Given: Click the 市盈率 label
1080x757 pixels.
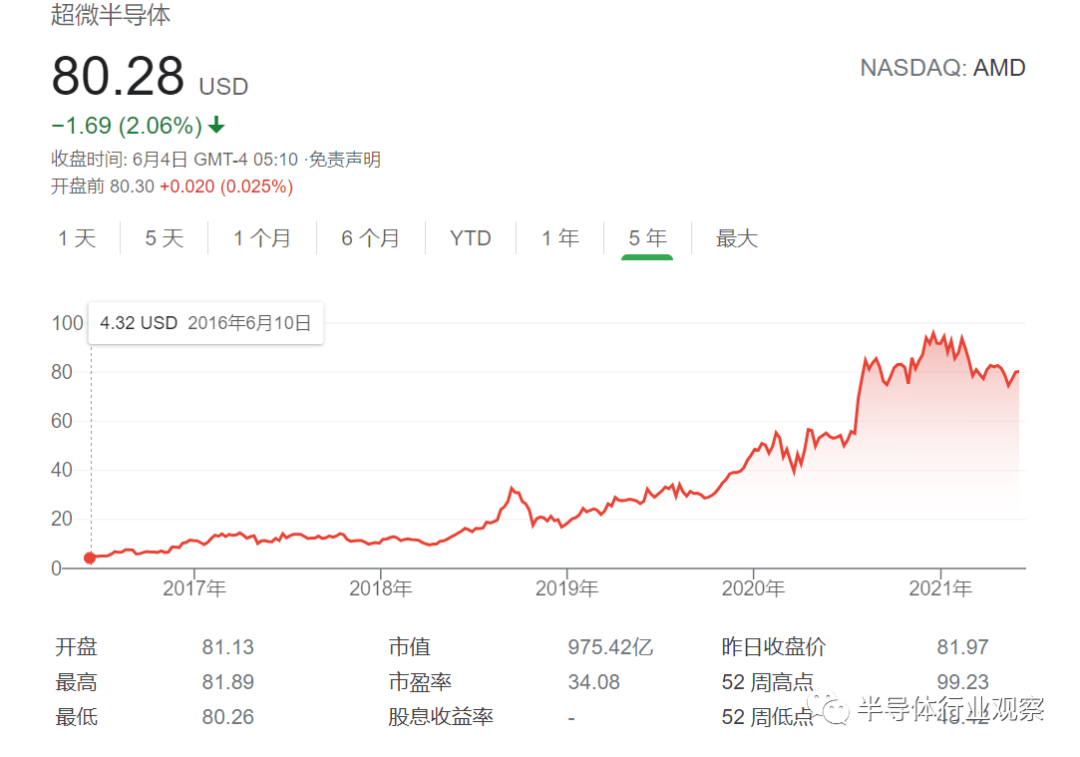Looking at the screenshot, I should (420, 682).
